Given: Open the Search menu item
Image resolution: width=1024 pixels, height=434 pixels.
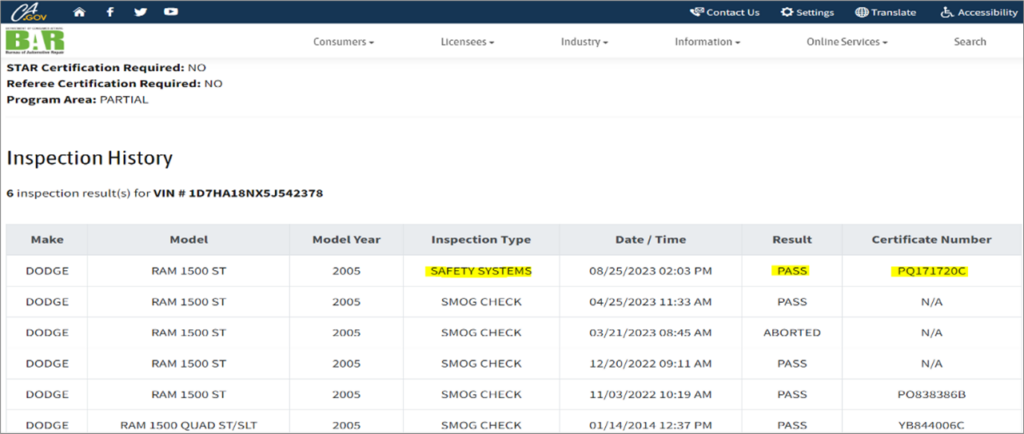Looking at the screenshot, I should (x=970, y=42).
